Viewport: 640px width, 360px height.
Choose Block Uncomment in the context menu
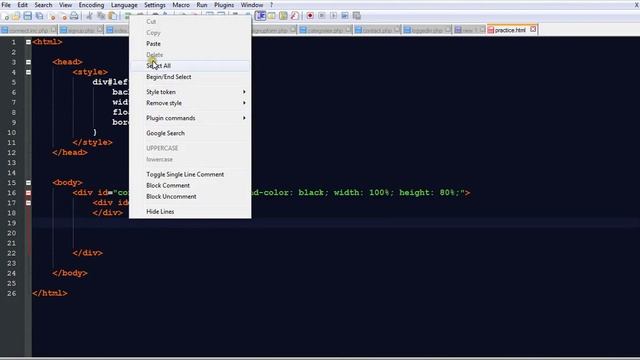[x=190, y=197]
